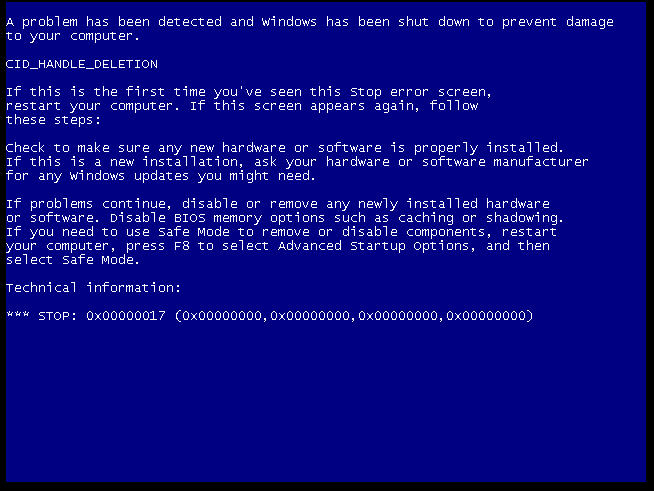Click the word 'manufacturer' in text
Screen dimensions: 654x491
[541, 162]
